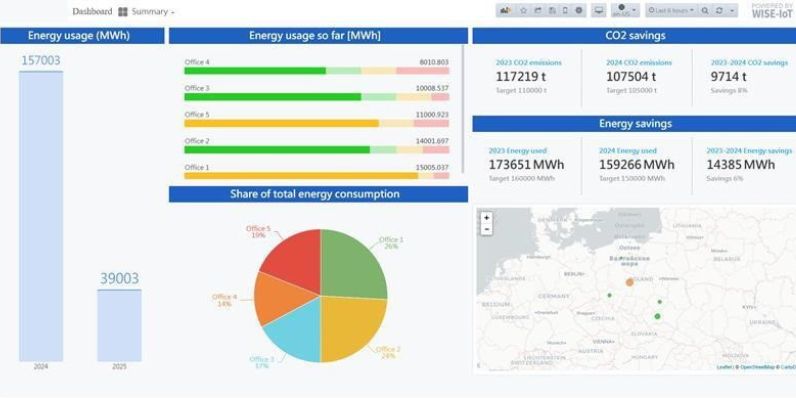Open the OpenStreetMap attribution link
This screenshot has width=796, height=398.
click(x=756, y=367)
